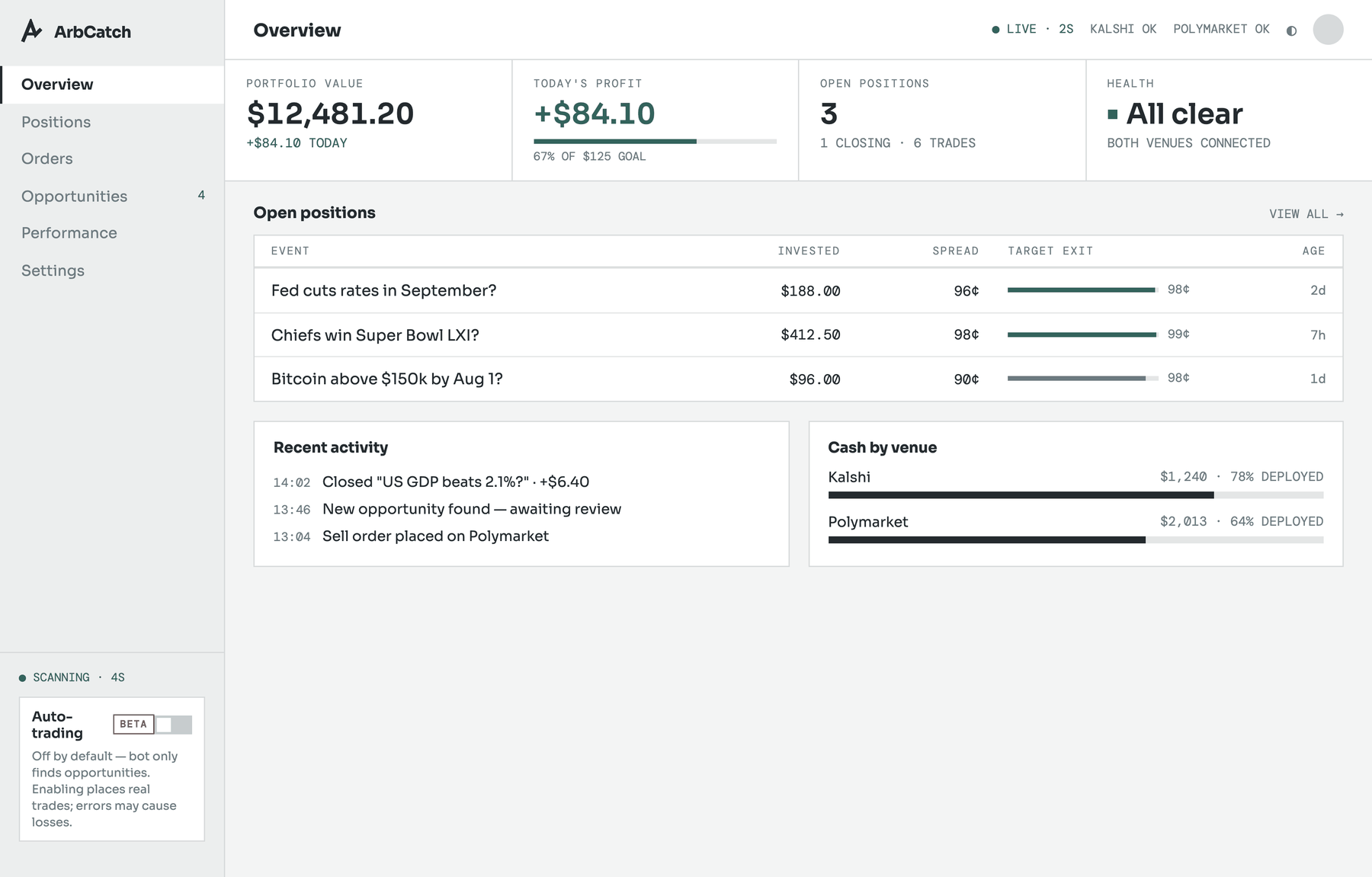
Task: Enable the Auto-trading toggle switch
Action: pyautogui.click(x=174, y=725)
